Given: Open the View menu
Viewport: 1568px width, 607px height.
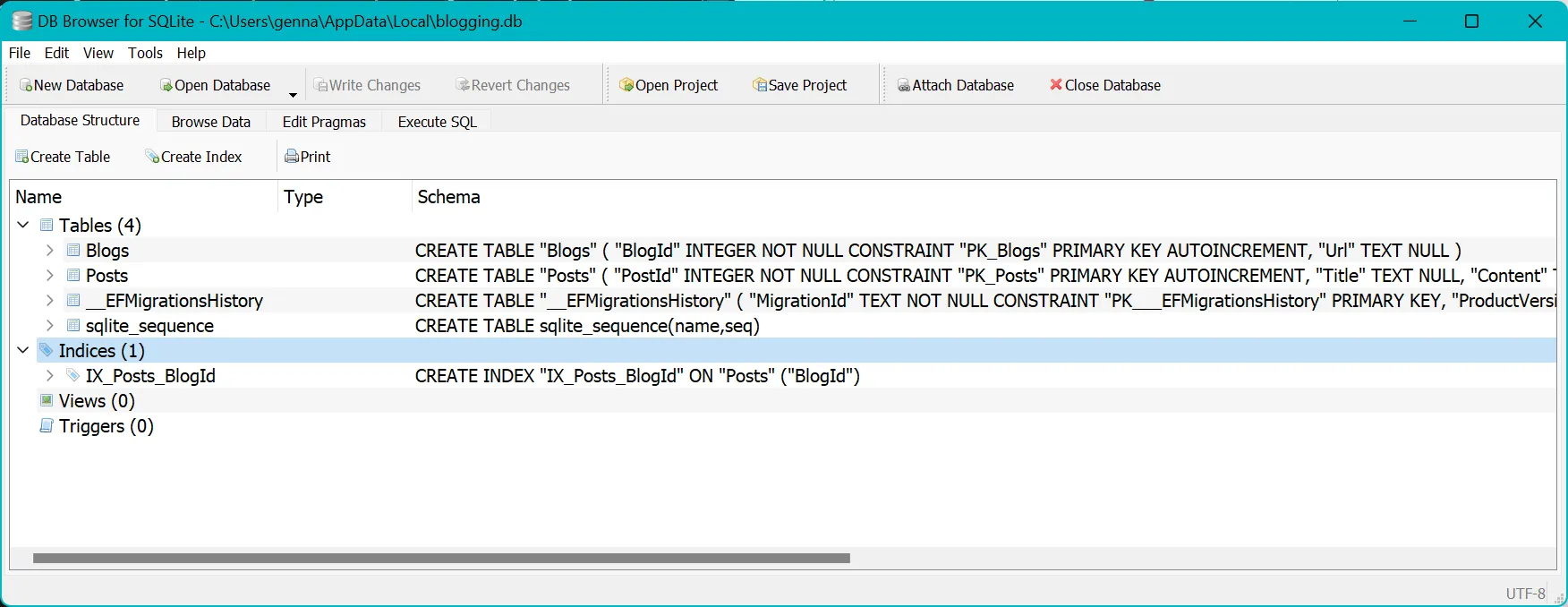Looking at the screenshot, I should click(x=98, y=53).
